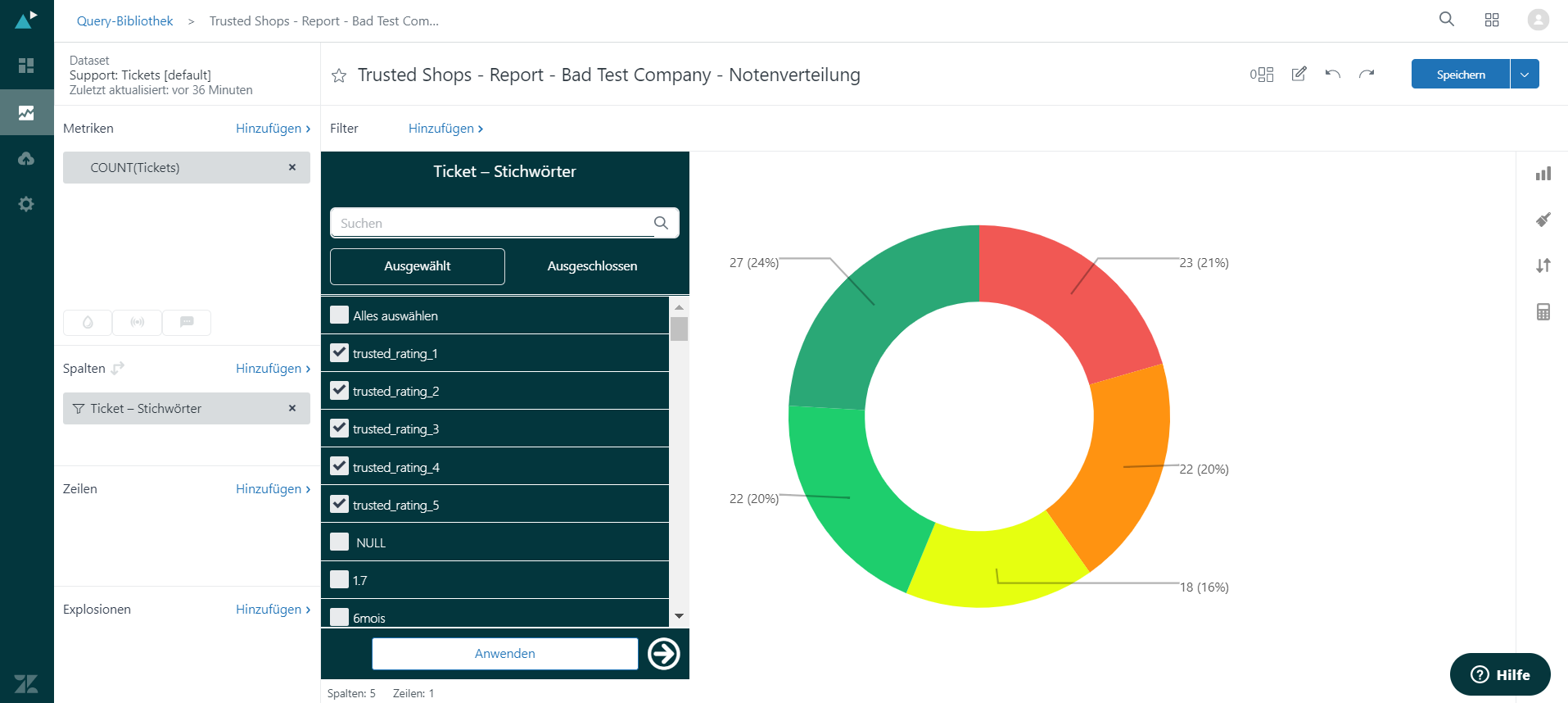Viewport: 1568px width, 703px height.
Task: Click the orange donut segment
Action: (1123, 467)
